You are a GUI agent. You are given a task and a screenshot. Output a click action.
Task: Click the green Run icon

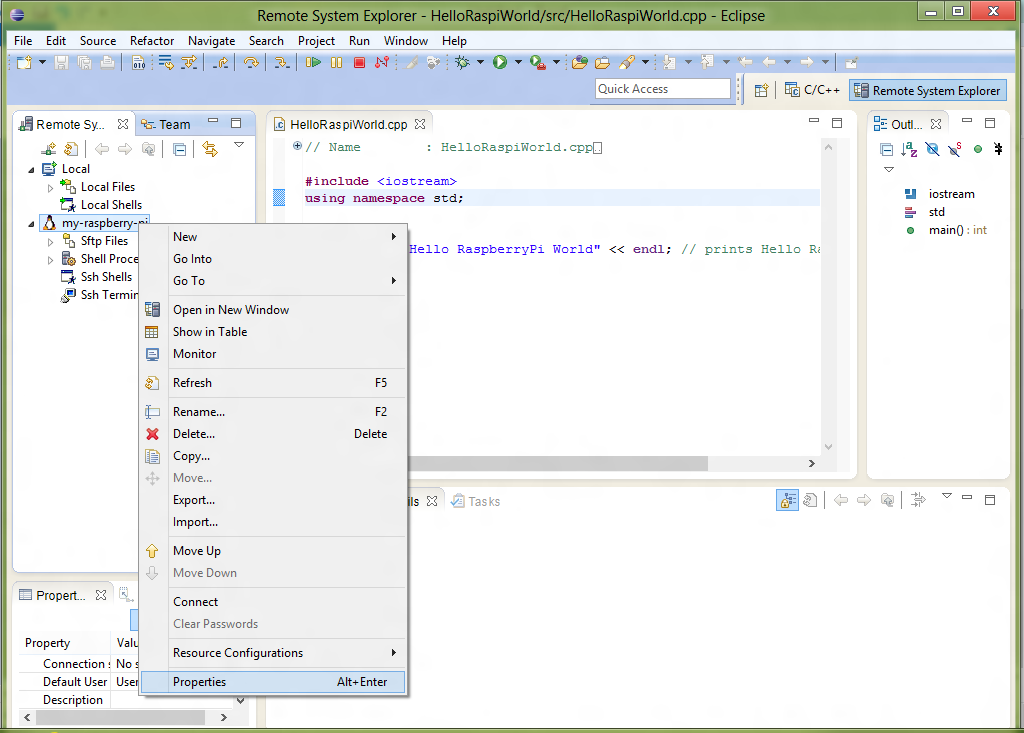500,63
